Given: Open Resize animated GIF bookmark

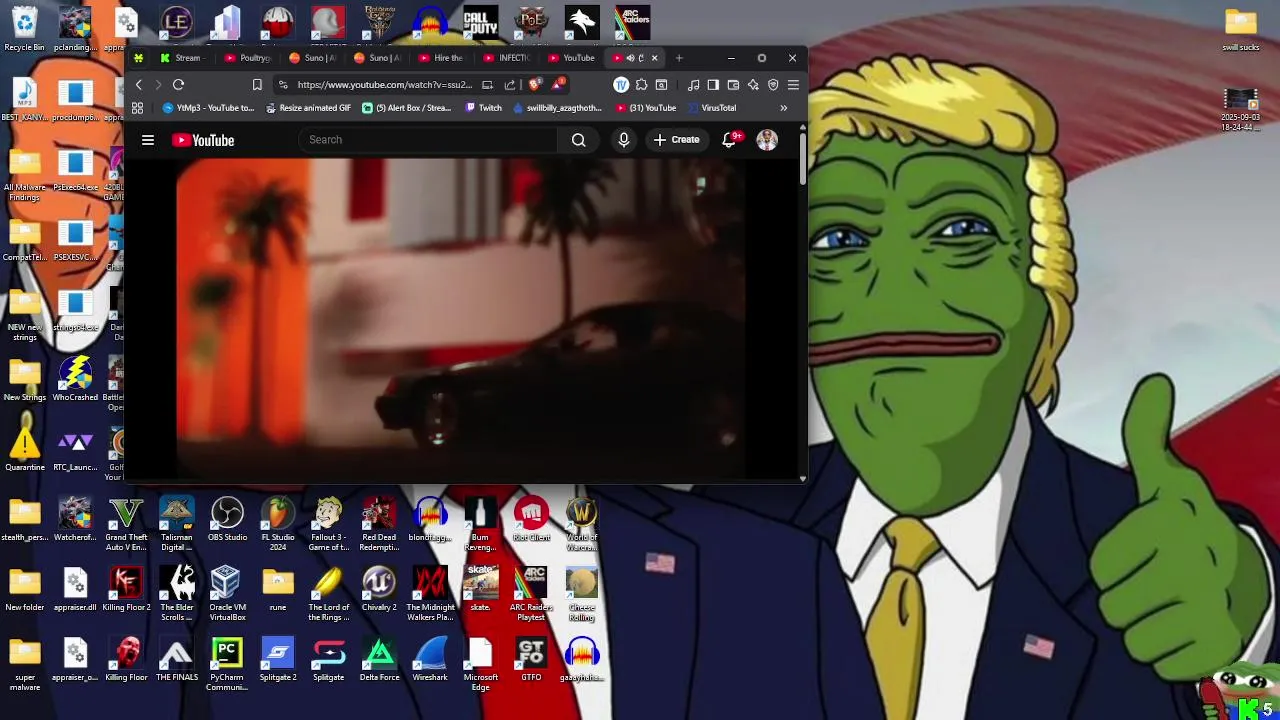Looking at the screenshot, I should [308, 108].
